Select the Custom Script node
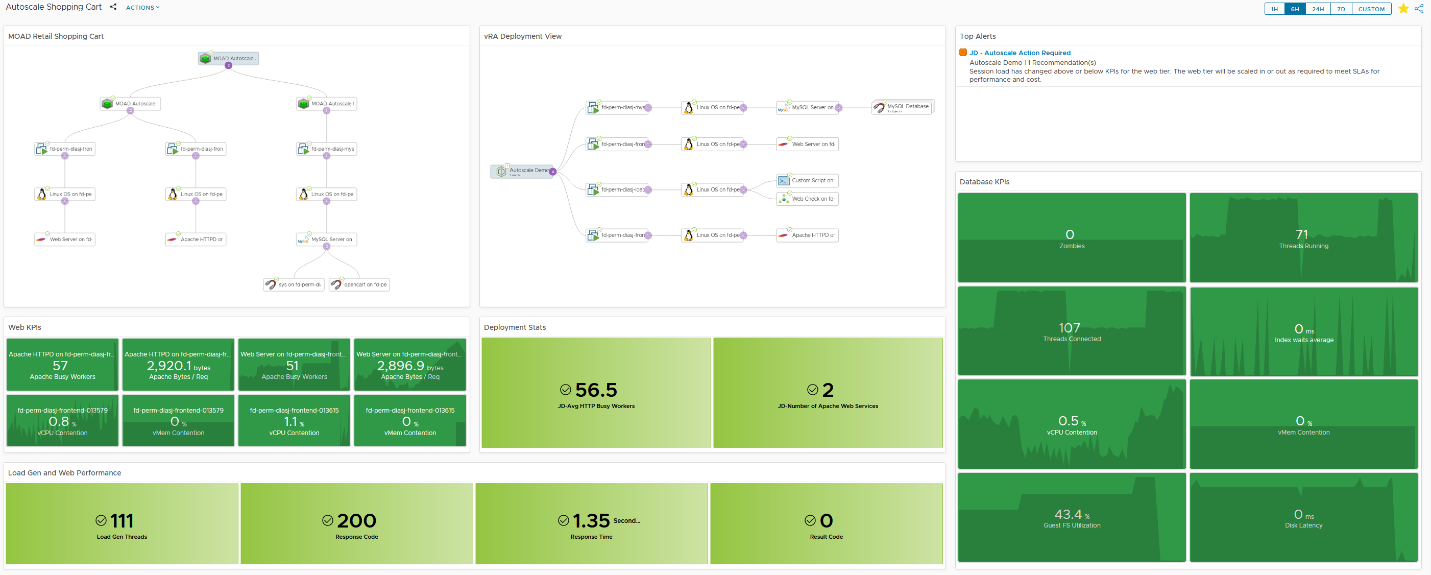The width and height of the screenshot is (1431, 575). [x=808, y=181]
